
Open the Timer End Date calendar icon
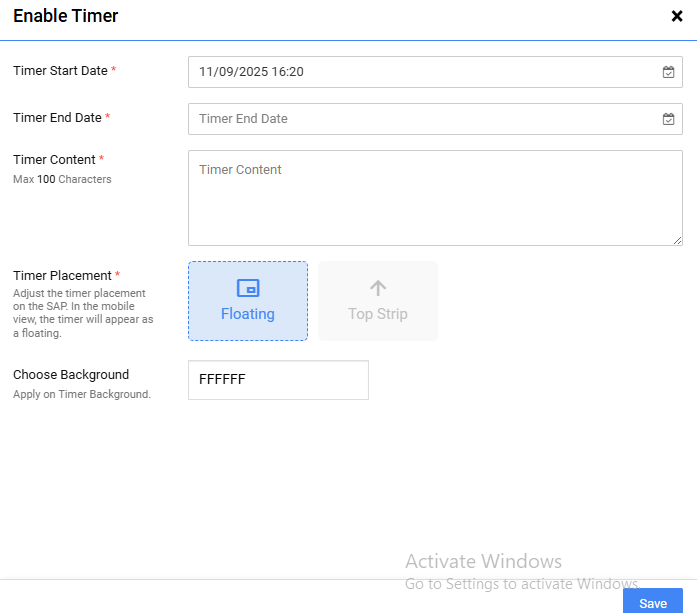tap(668, 119)
